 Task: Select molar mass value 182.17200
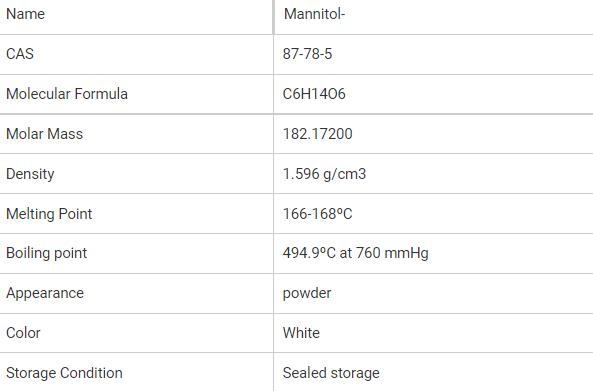tap(318, 134)
